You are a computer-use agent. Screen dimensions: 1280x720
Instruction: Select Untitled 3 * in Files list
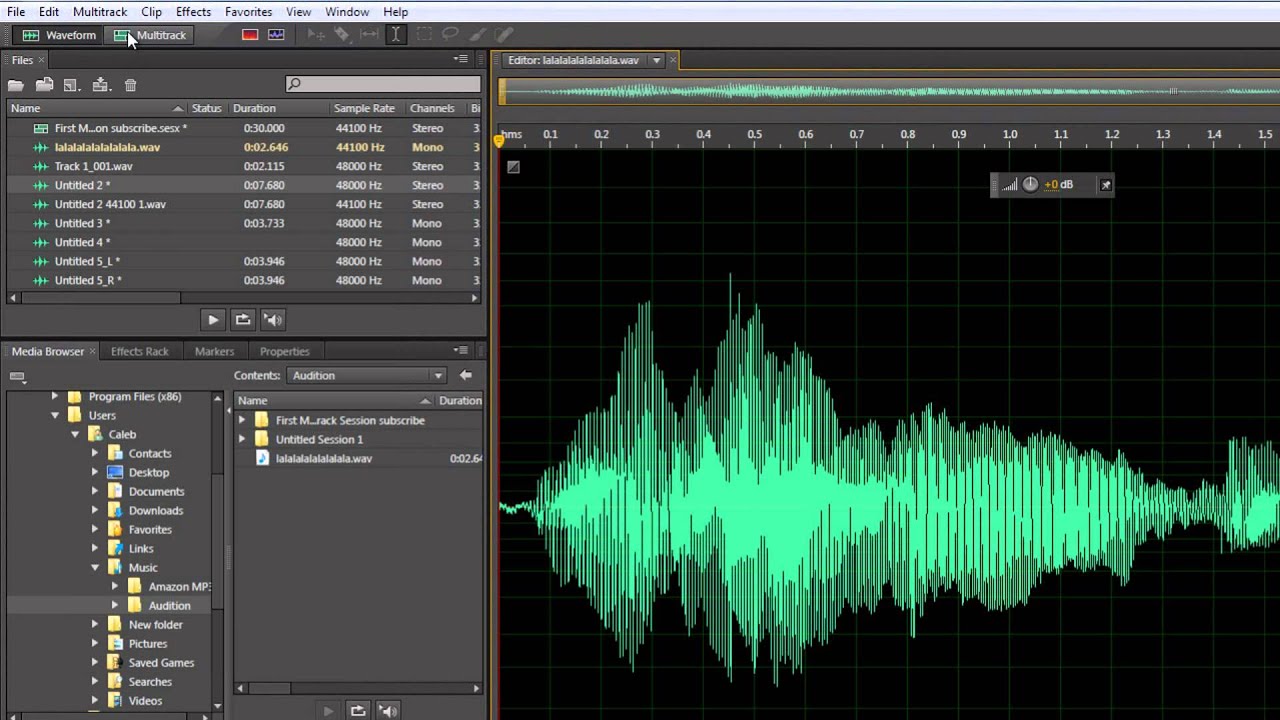click(x=82, y=223)
